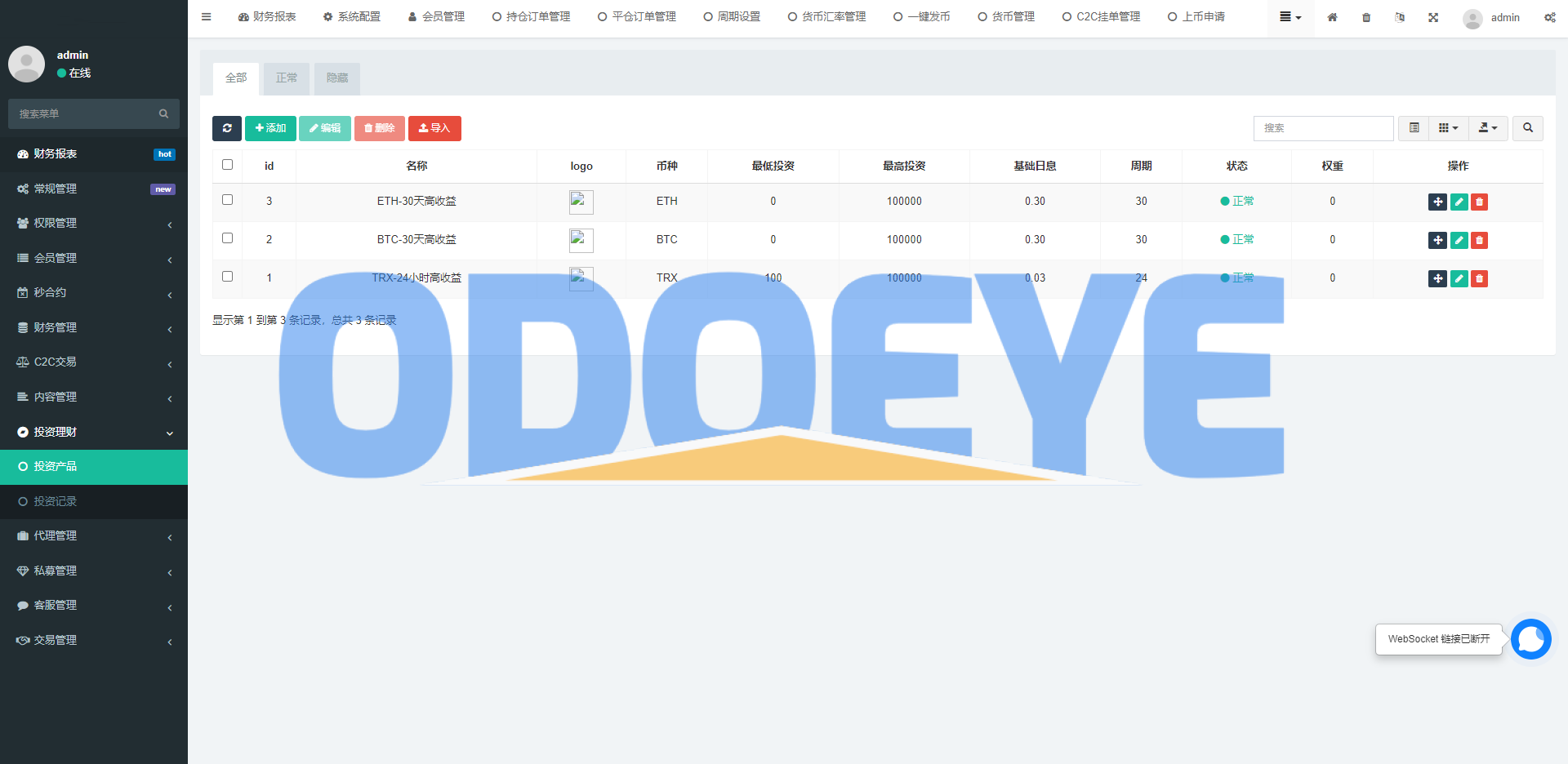The image size is (1568, 764).
Task: Check the checkbox for row id 2
Action: pyautogui.click(x=228, y=238)
